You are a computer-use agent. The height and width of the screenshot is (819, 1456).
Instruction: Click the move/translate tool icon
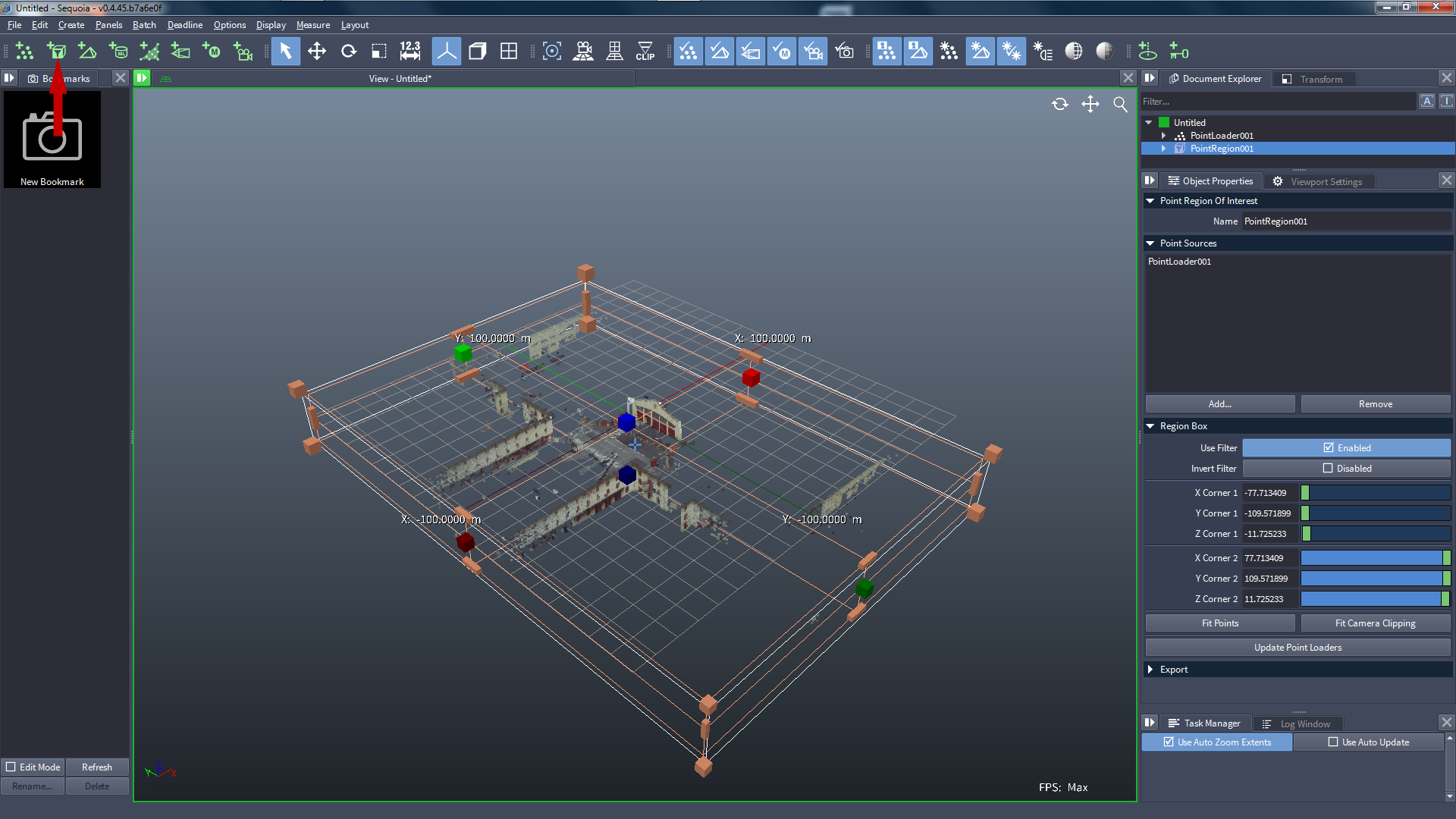pos(317,52)
